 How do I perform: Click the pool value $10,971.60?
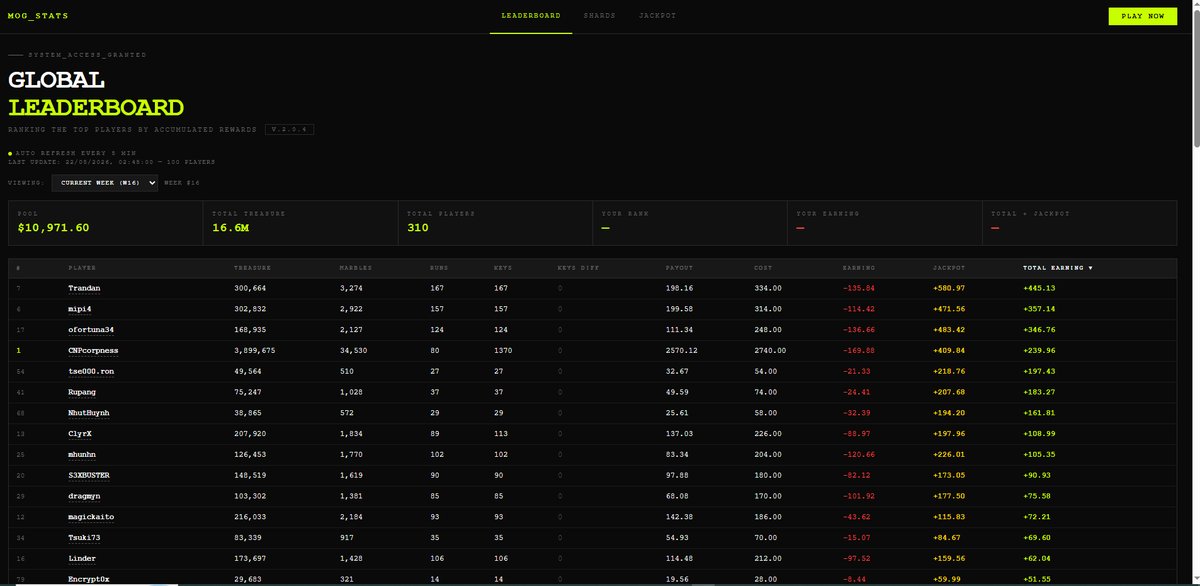pyautogui.click(x=53, y=228)
